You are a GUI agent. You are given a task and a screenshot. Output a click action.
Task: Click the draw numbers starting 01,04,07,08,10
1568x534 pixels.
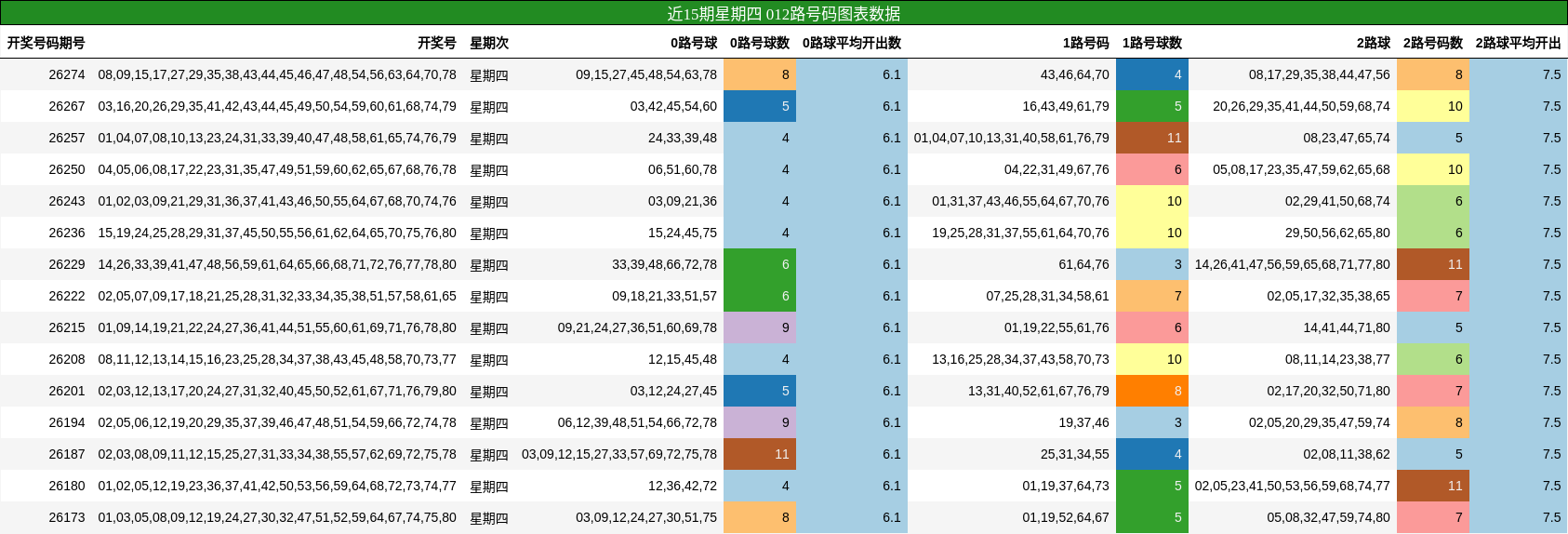277,138
